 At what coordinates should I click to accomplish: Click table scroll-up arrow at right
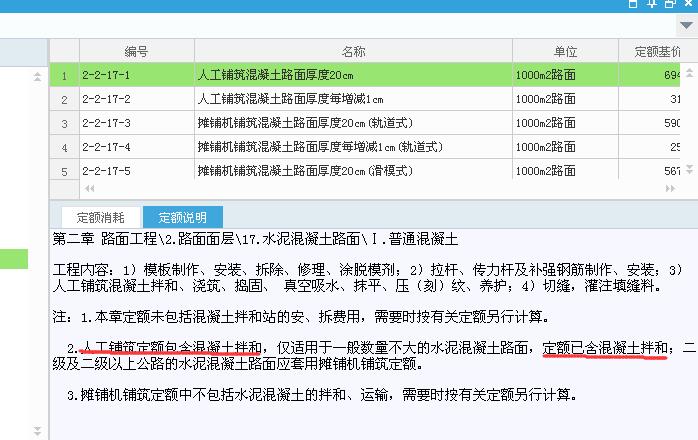[x=689, y=73]
